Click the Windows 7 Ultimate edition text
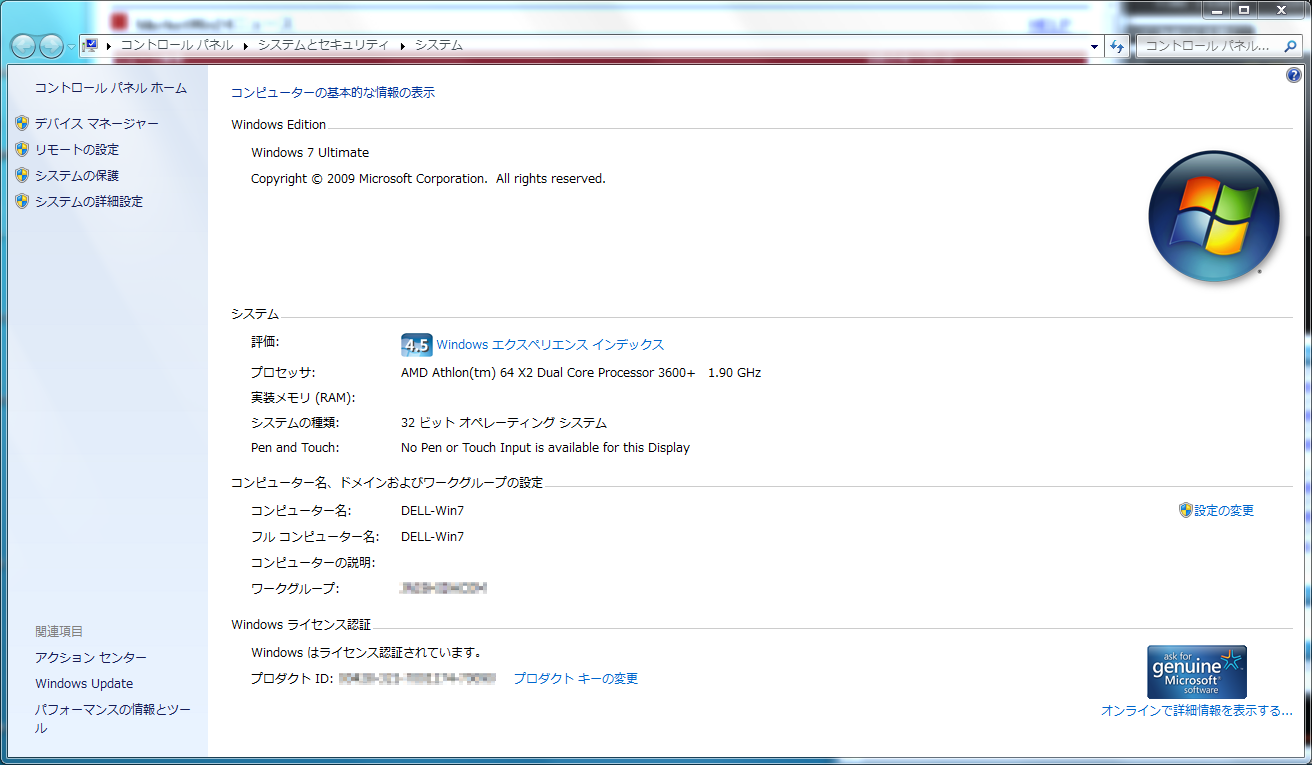This screenshot has width=1312, height=765. [x=310, y=152]
